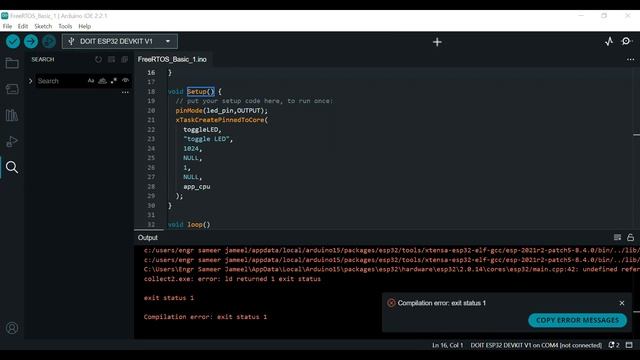Select the Search magnifier in the sidebar
This screenshot has height=360, width=640.
pos(12,167)
